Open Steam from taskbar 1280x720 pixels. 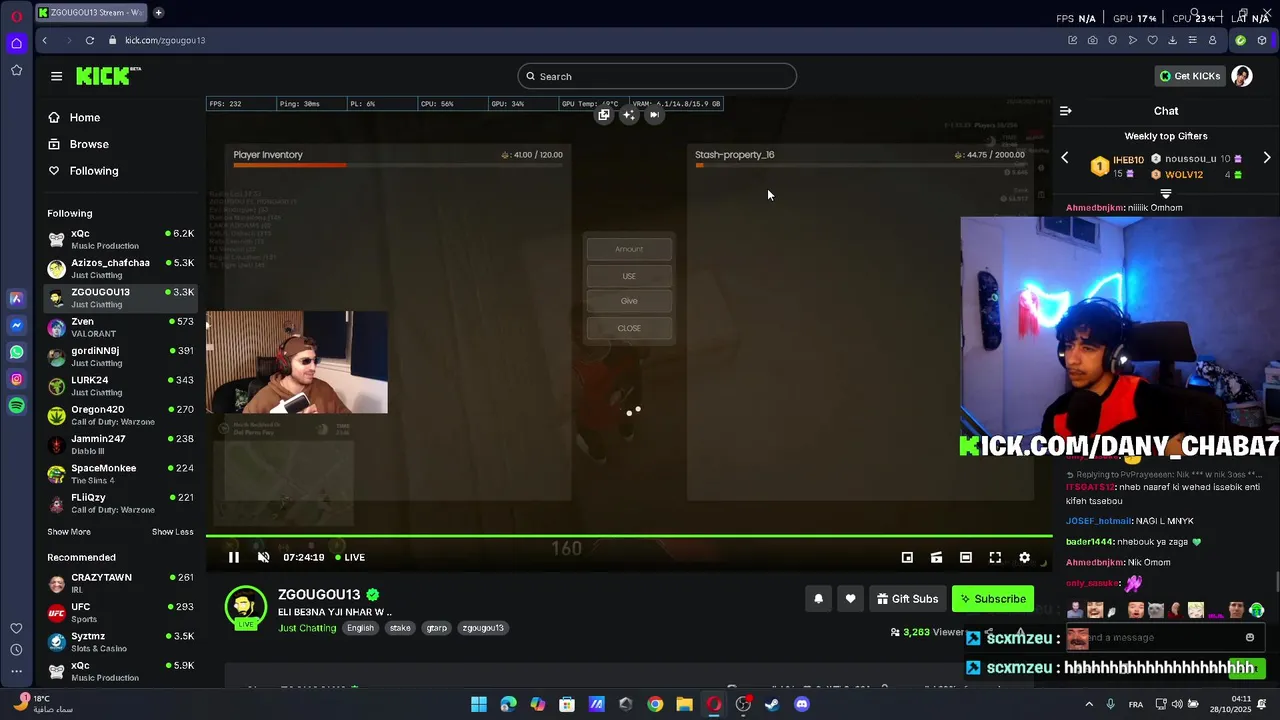coord(772,704)
